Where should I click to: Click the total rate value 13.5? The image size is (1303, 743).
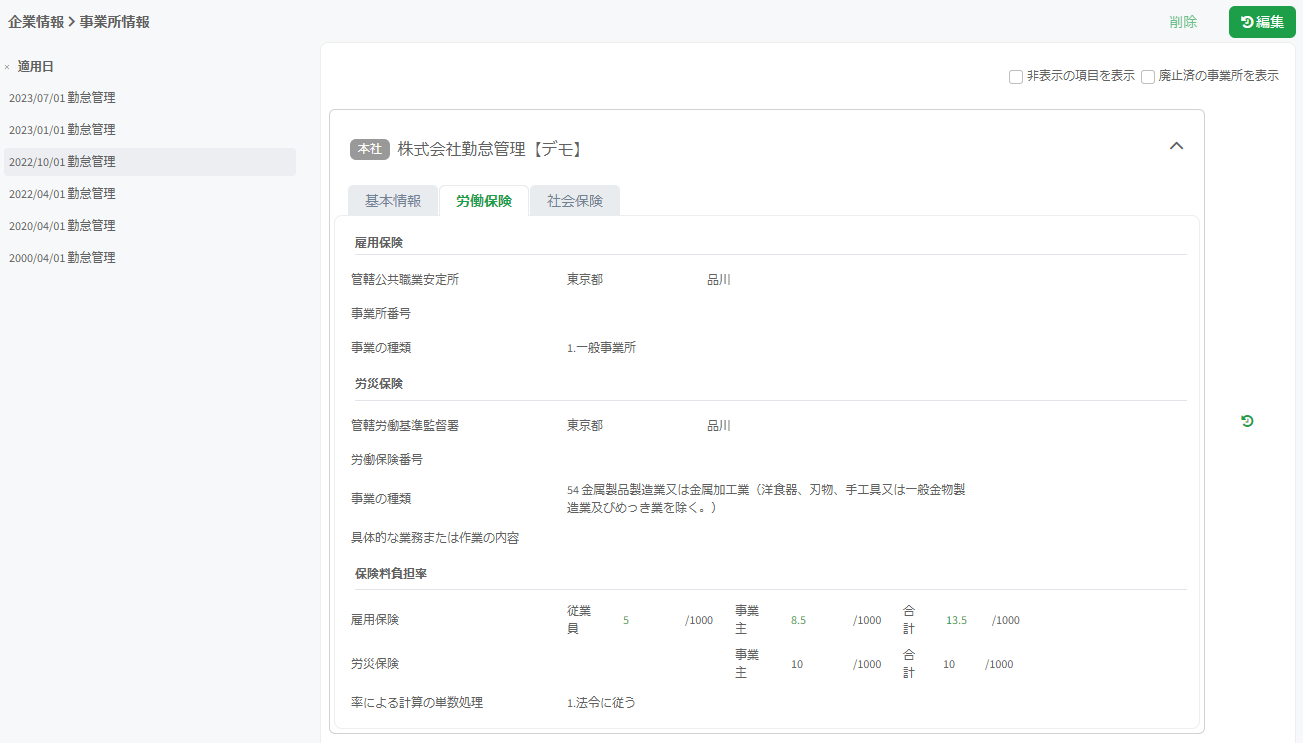pos(957,620)
